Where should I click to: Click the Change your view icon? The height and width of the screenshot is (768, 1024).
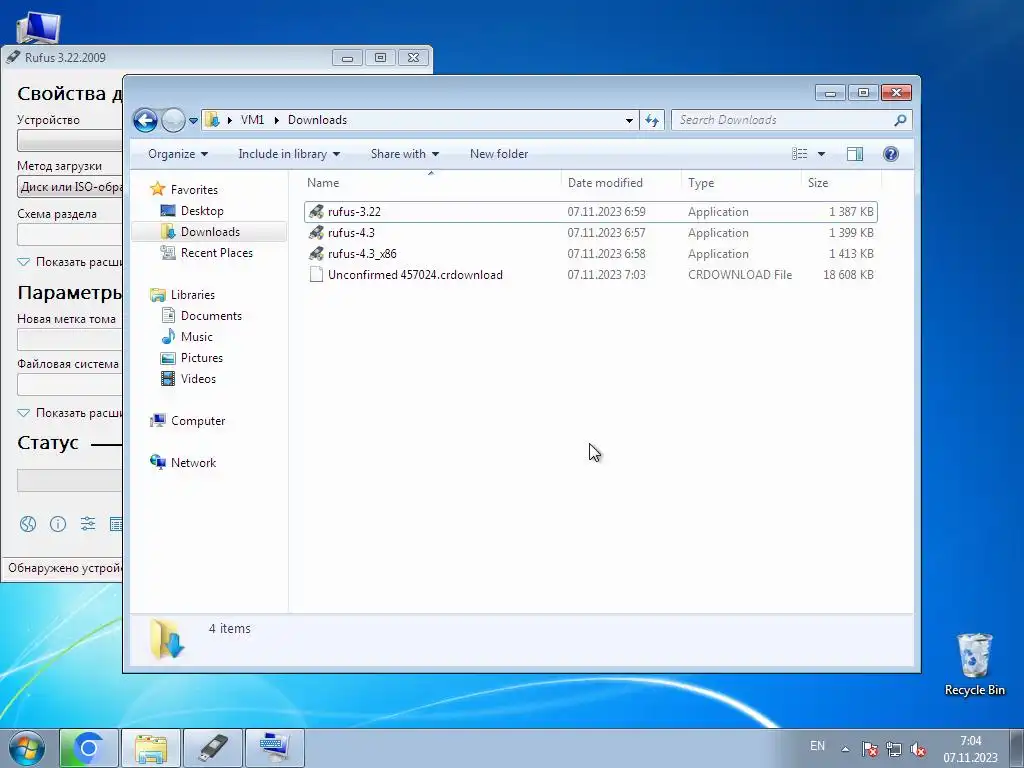tap(799, 153)
